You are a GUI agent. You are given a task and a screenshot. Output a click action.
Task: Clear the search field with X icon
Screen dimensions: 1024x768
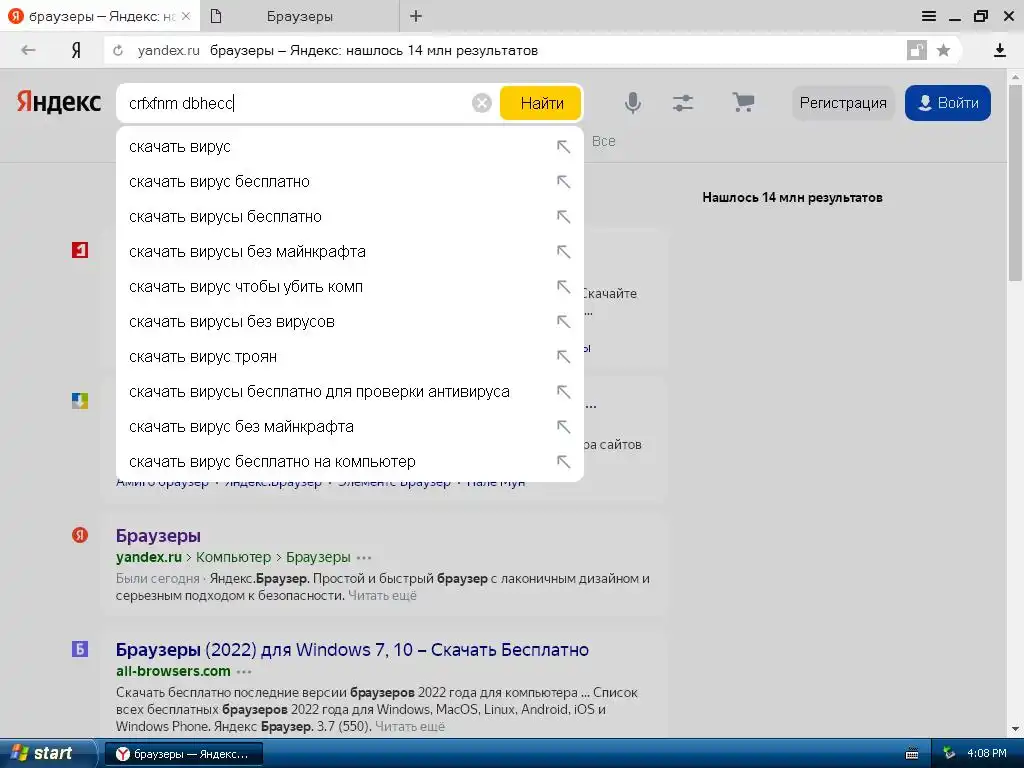pyautogui.click(x=481, y=103)
